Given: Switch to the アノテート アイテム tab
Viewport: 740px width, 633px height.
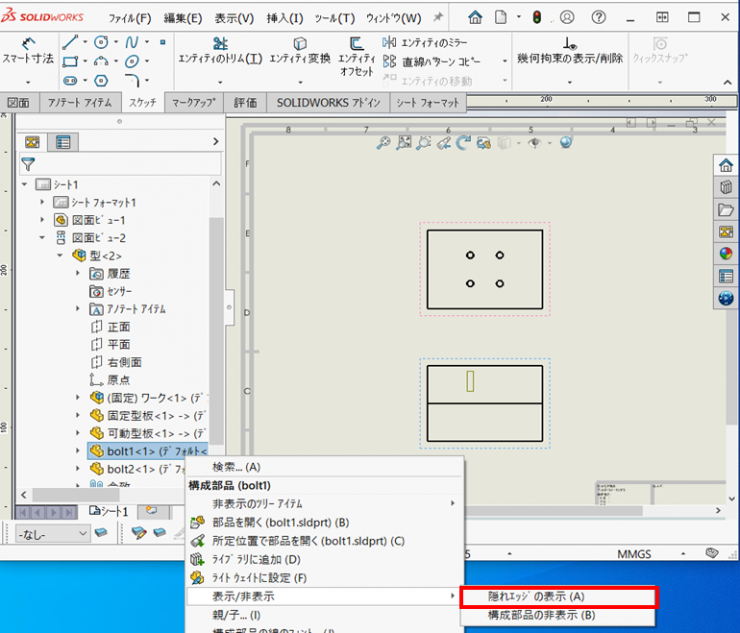Looking at the screenshot, I should click(79, 103).
